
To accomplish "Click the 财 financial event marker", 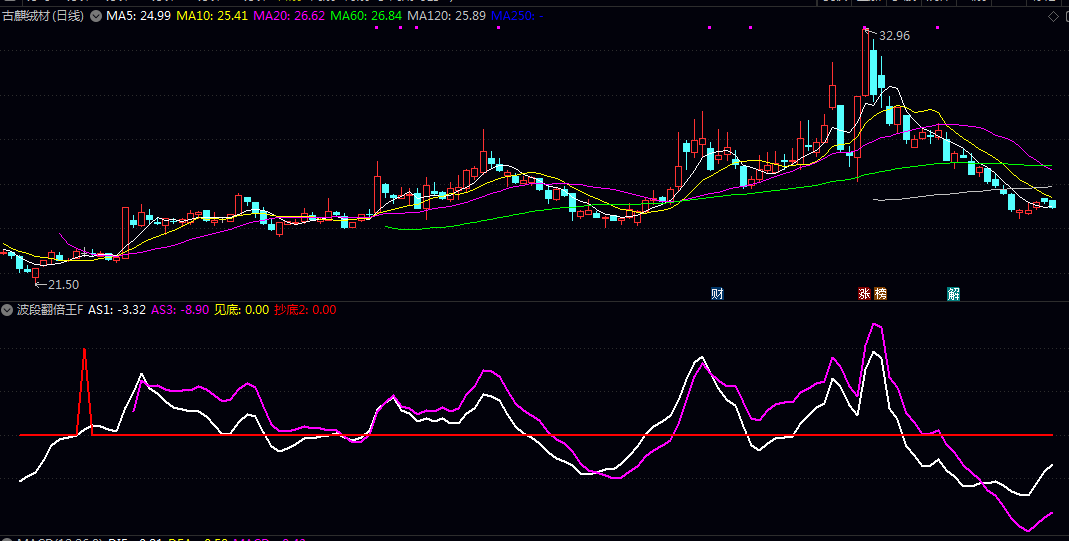I will click(717, 293).
